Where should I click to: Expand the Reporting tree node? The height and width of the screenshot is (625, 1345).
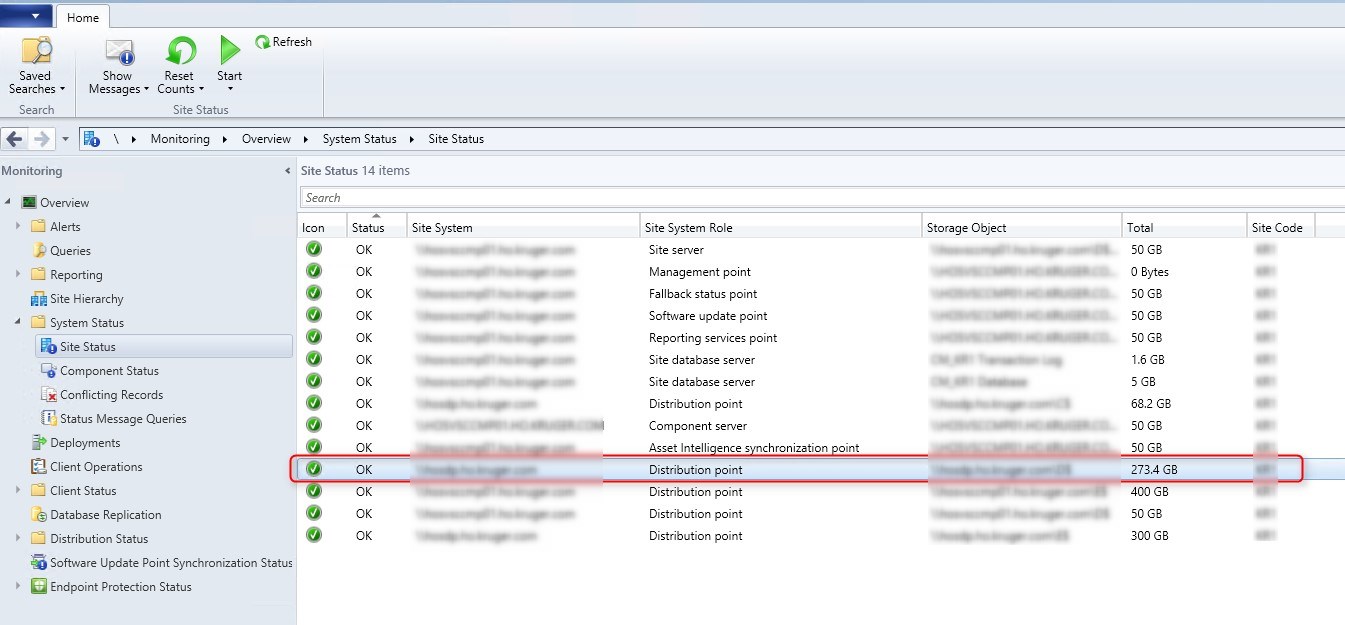(x=18, y=274)
